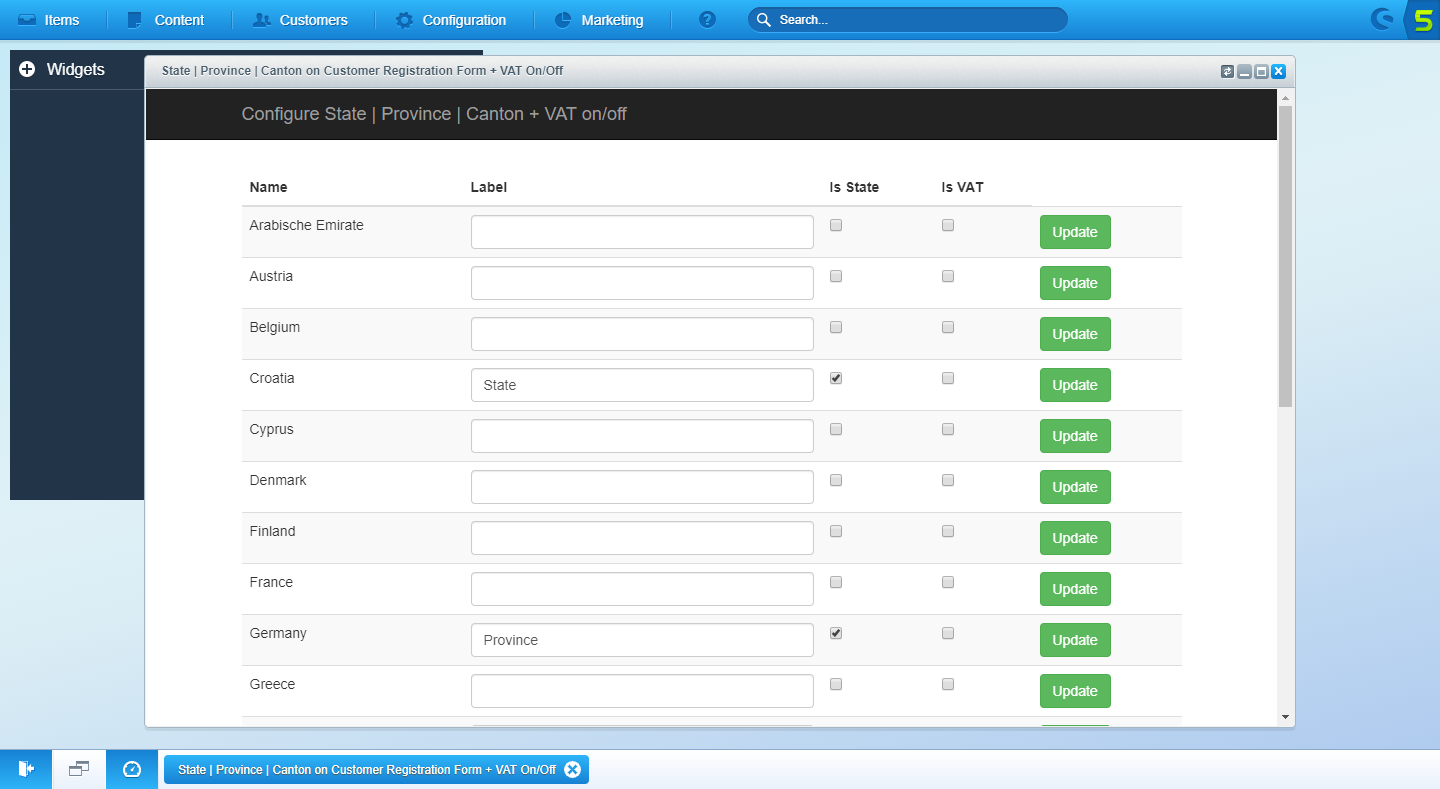
Task: Click the vertical scrollbar thumb in window
Action: click(1285, 256)
